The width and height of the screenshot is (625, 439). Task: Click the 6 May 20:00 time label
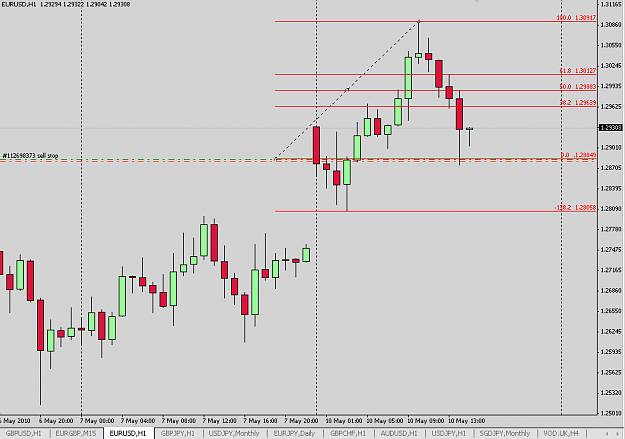point(56,421)
